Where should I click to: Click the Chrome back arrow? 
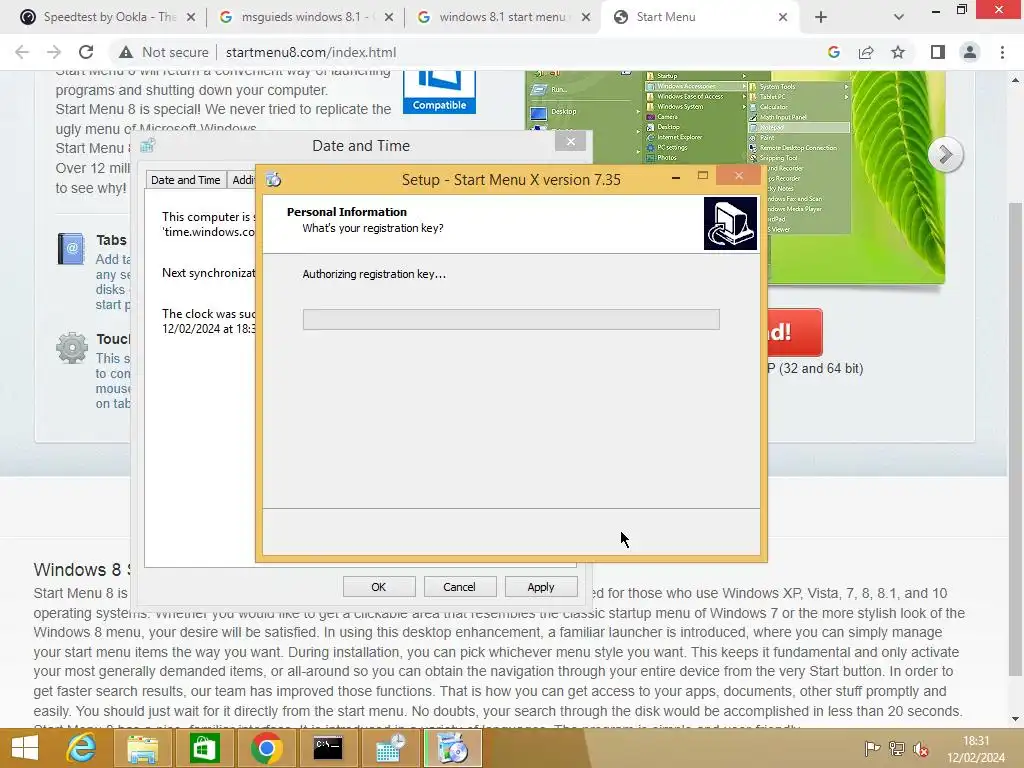[x=22, y=52]
